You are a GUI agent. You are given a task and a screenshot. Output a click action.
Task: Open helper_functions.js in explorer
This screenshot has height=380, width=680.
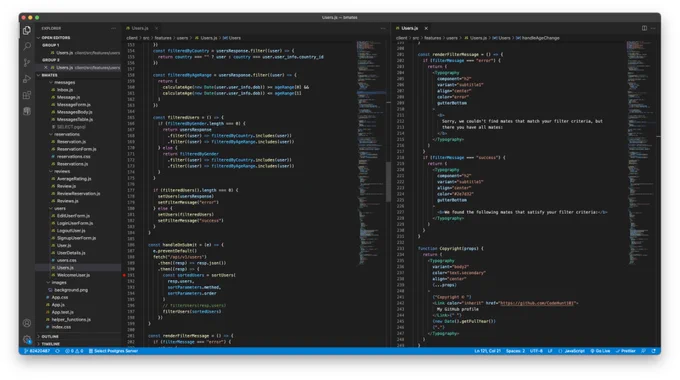pyautogui.click(x=71, y=319)
